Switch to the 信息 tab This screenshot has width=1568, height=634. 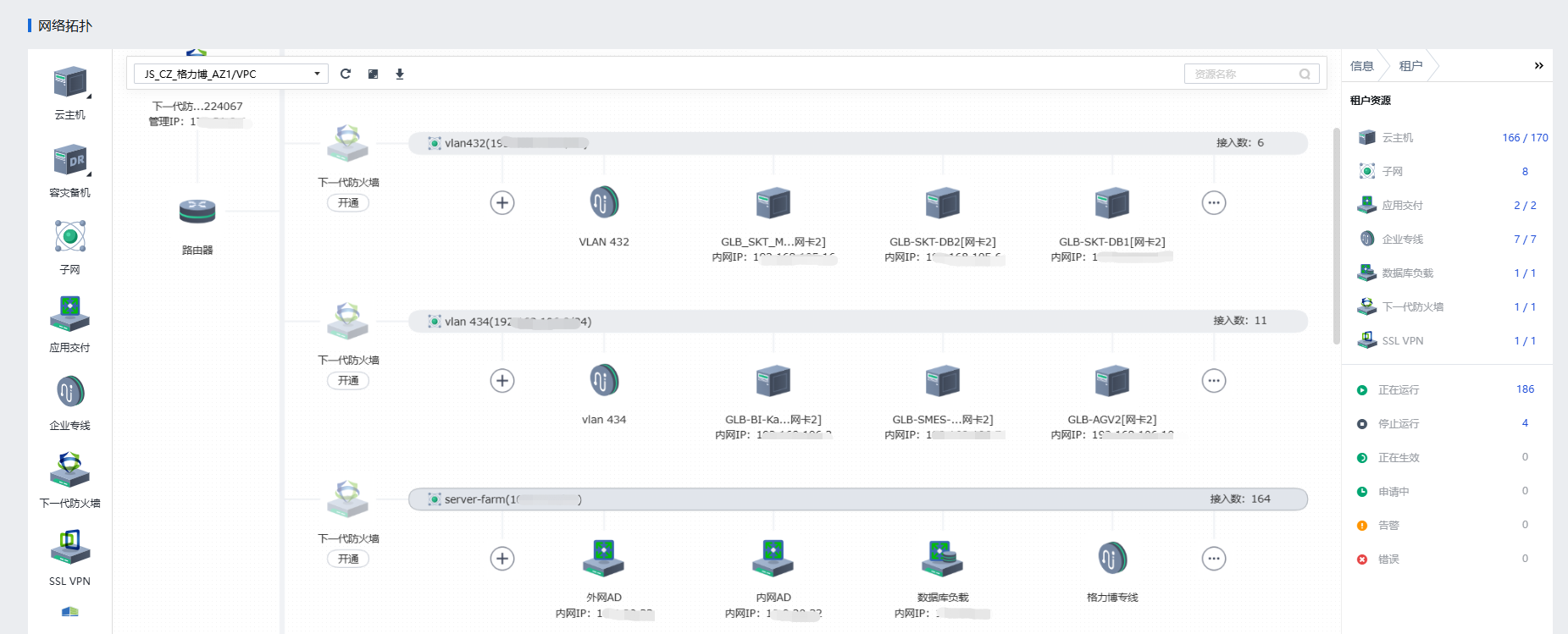(1361, 66)
